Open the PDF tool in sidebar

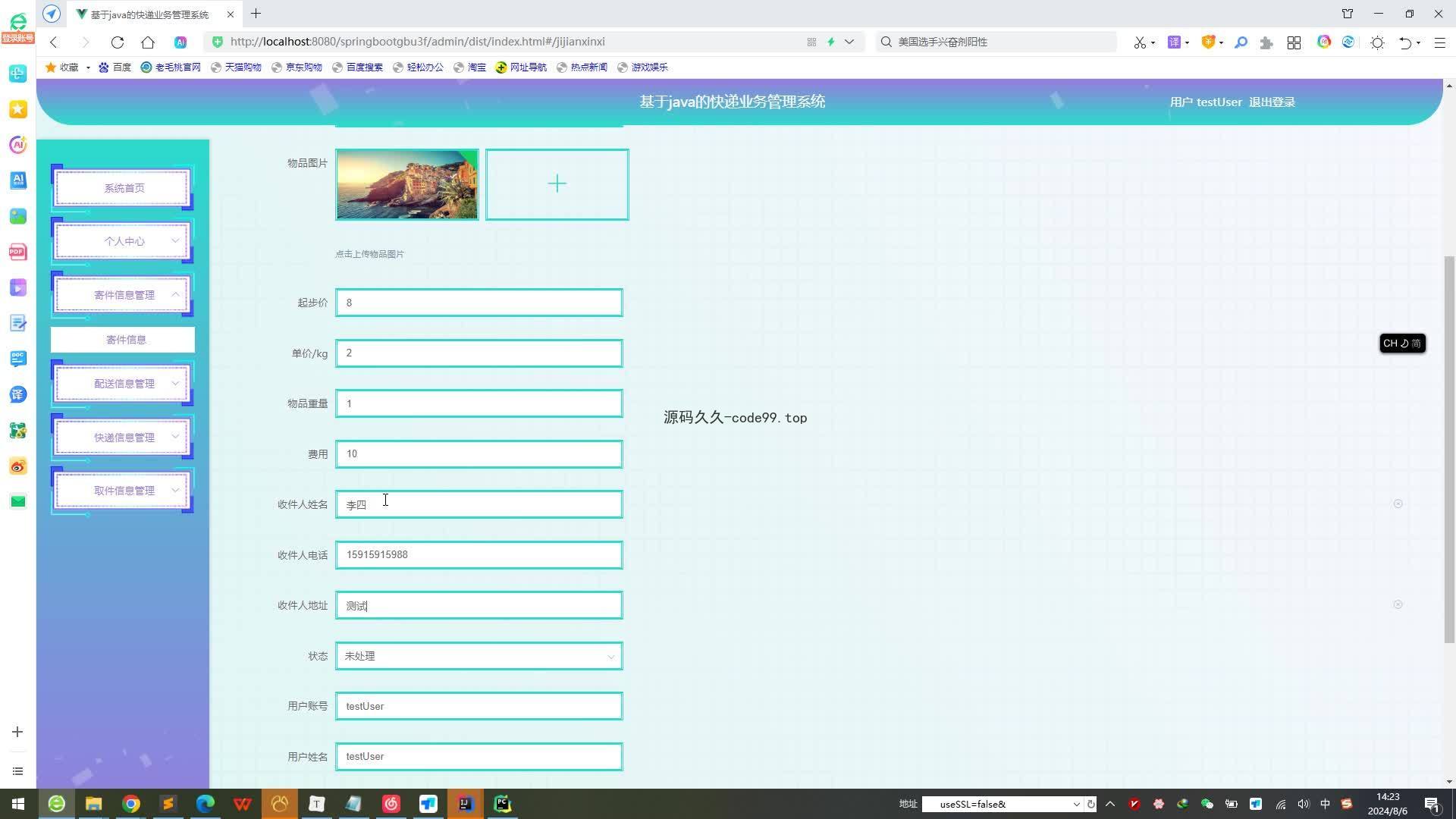pyautogui.click(x=18, y=252)
